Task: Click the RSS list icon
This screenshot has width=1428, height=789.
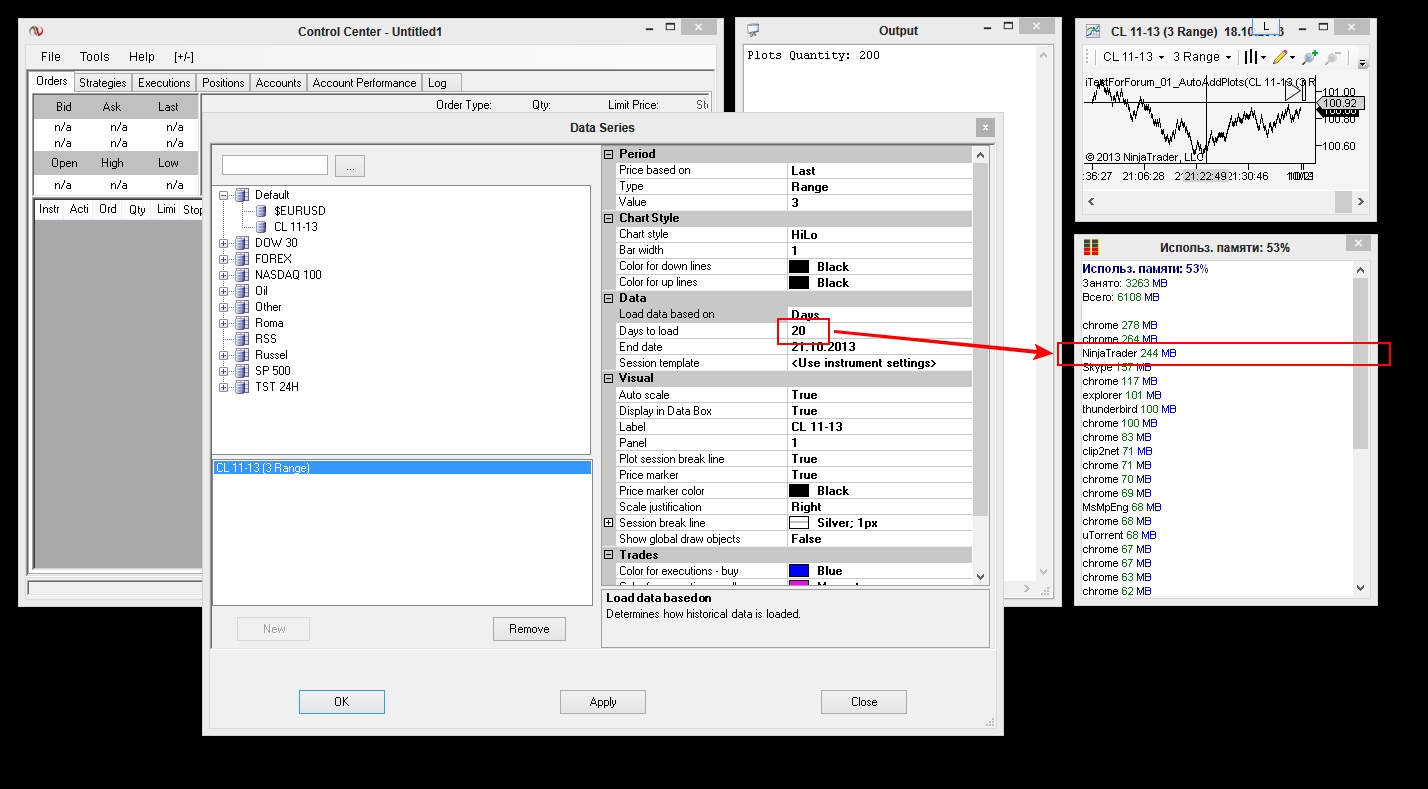Action: point(242,339)
